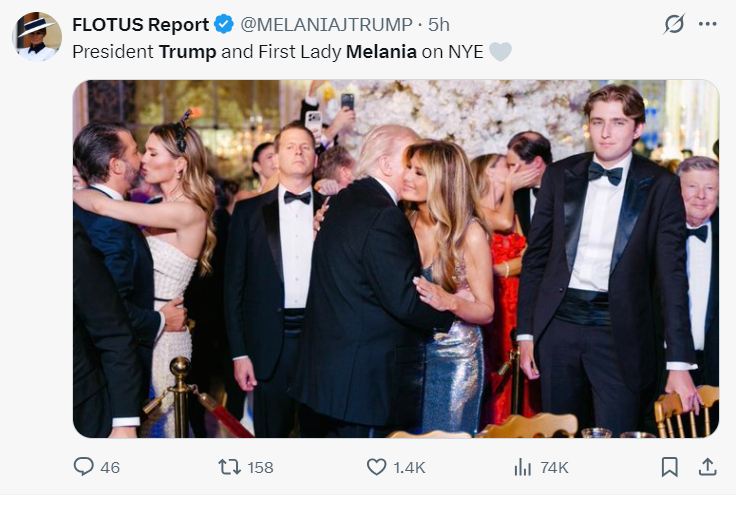Click the 74K views count

click(x=554, y=468)
